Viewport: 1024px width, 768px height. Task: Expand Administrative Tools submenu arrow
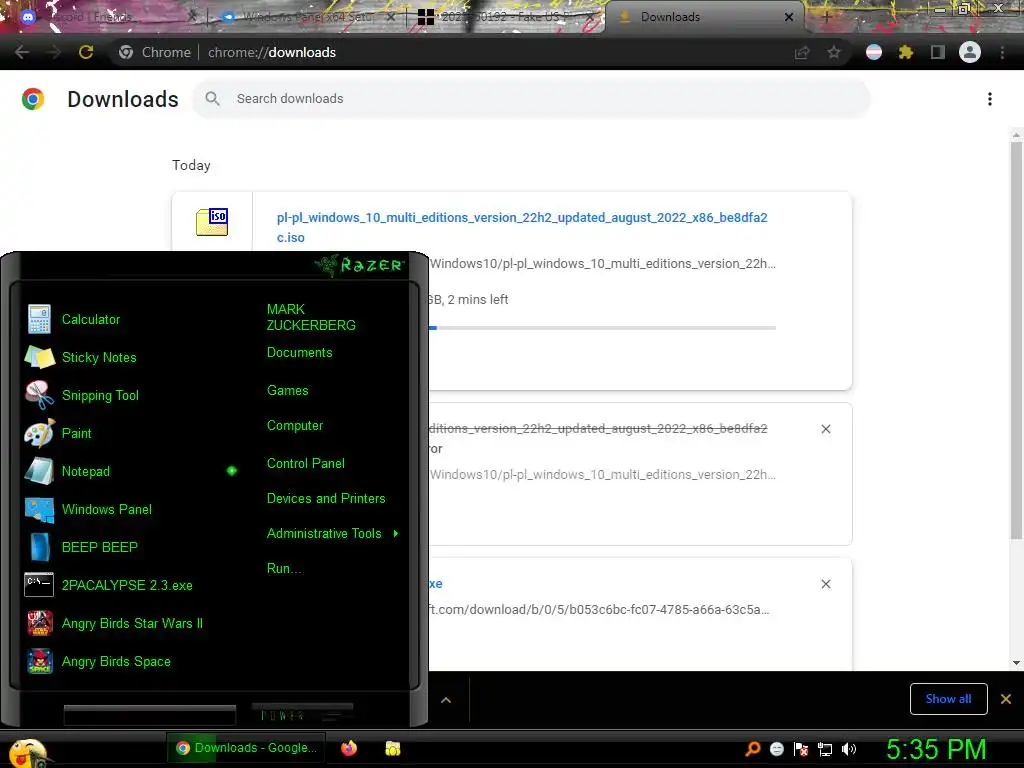point(396,534)
